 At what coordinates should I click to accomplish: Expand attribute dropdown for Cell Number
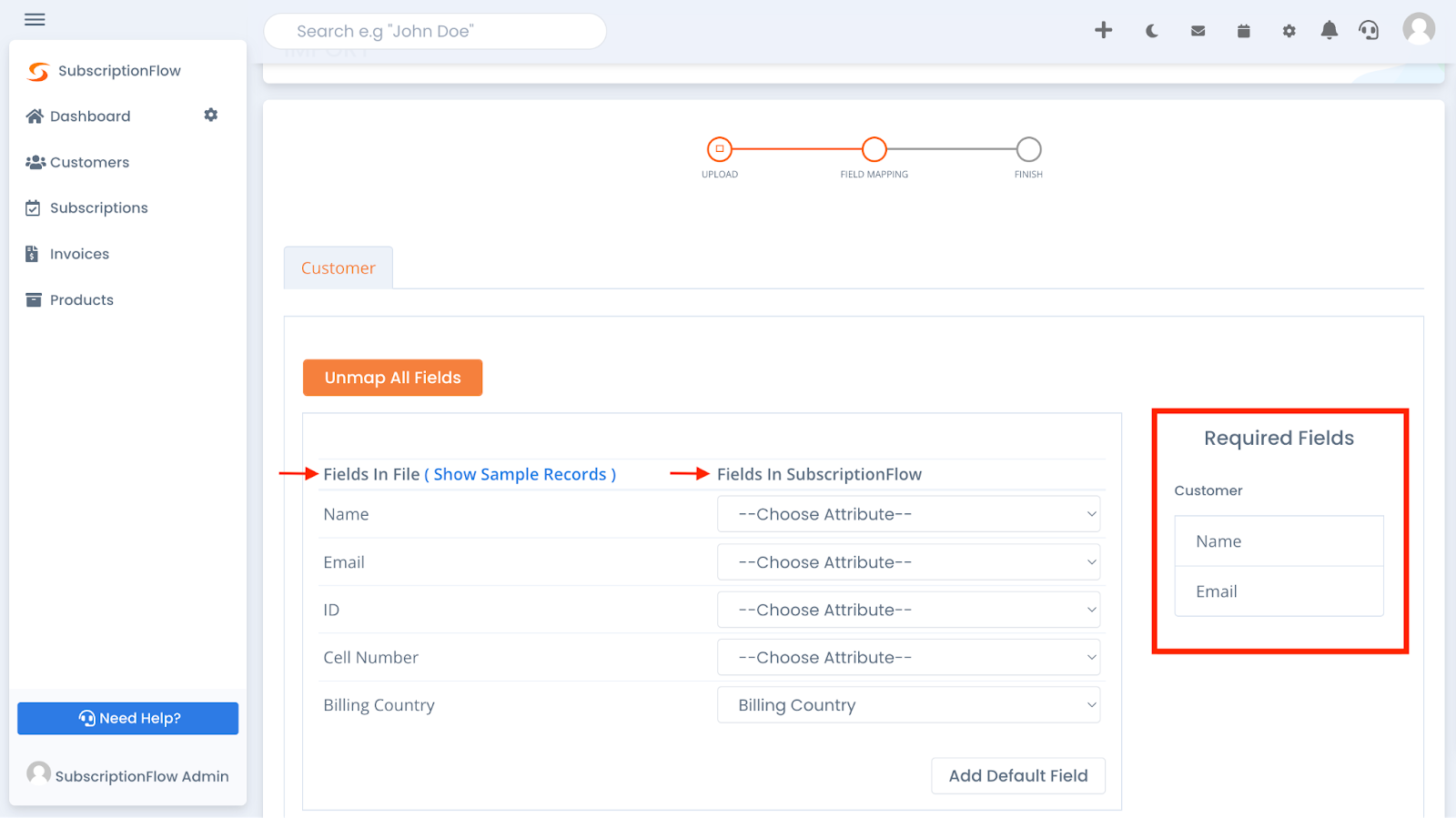click(x=908, y=657)
